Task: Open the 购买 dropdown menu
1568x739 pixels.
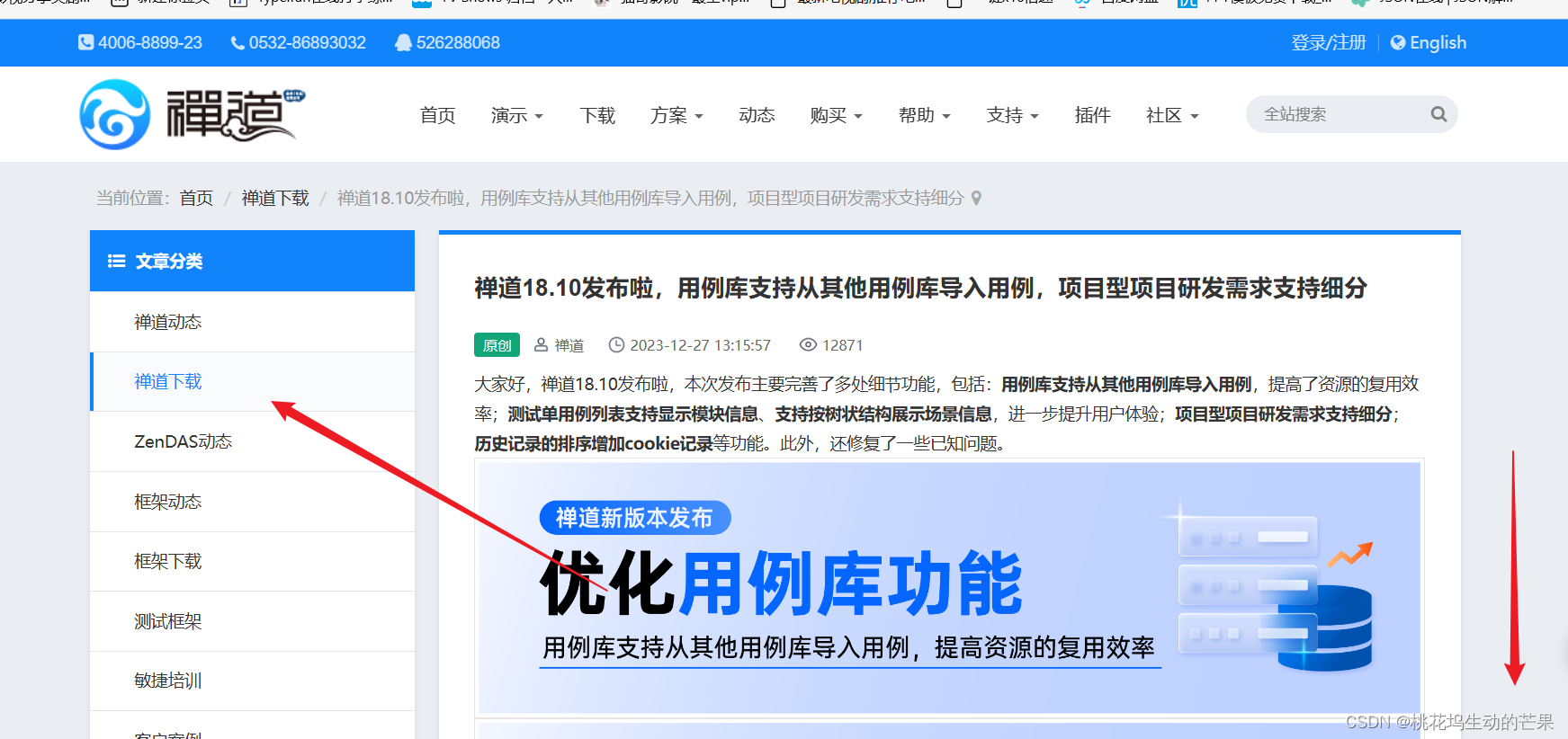Action: 837,115
